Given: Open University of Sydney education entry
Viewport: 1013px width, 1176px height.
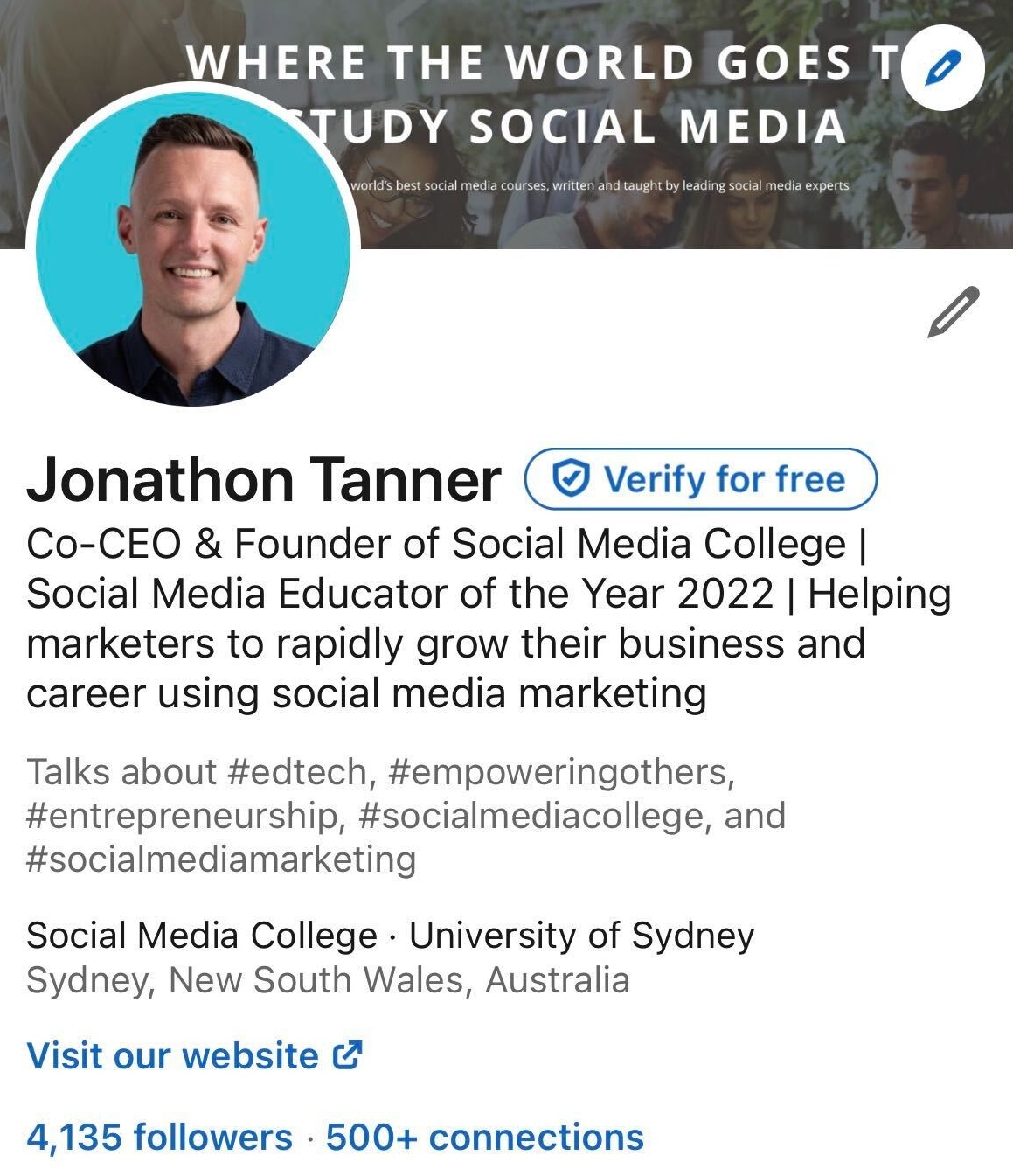Looking at the screenshot, I should (581, 936).
